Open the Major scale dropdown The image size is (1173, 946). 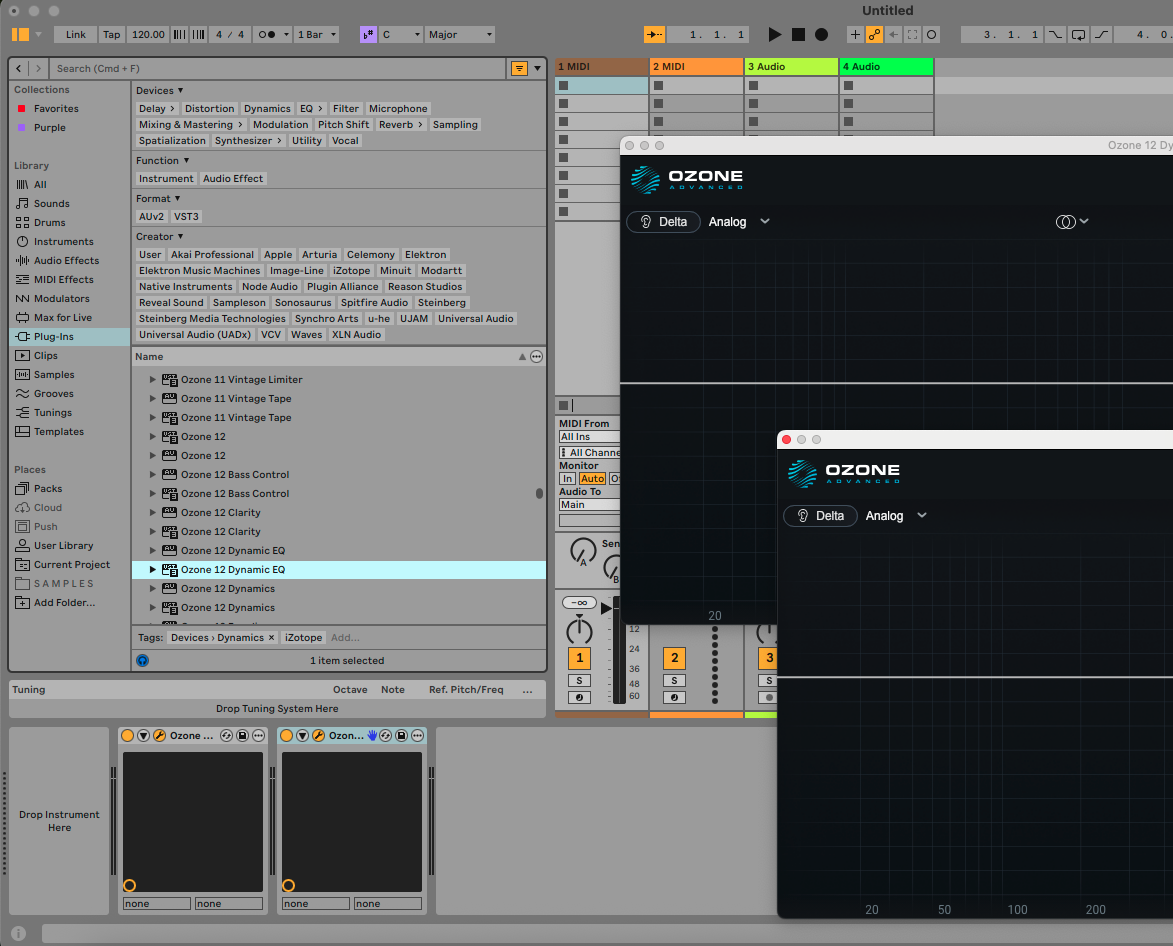click(459, 34)
